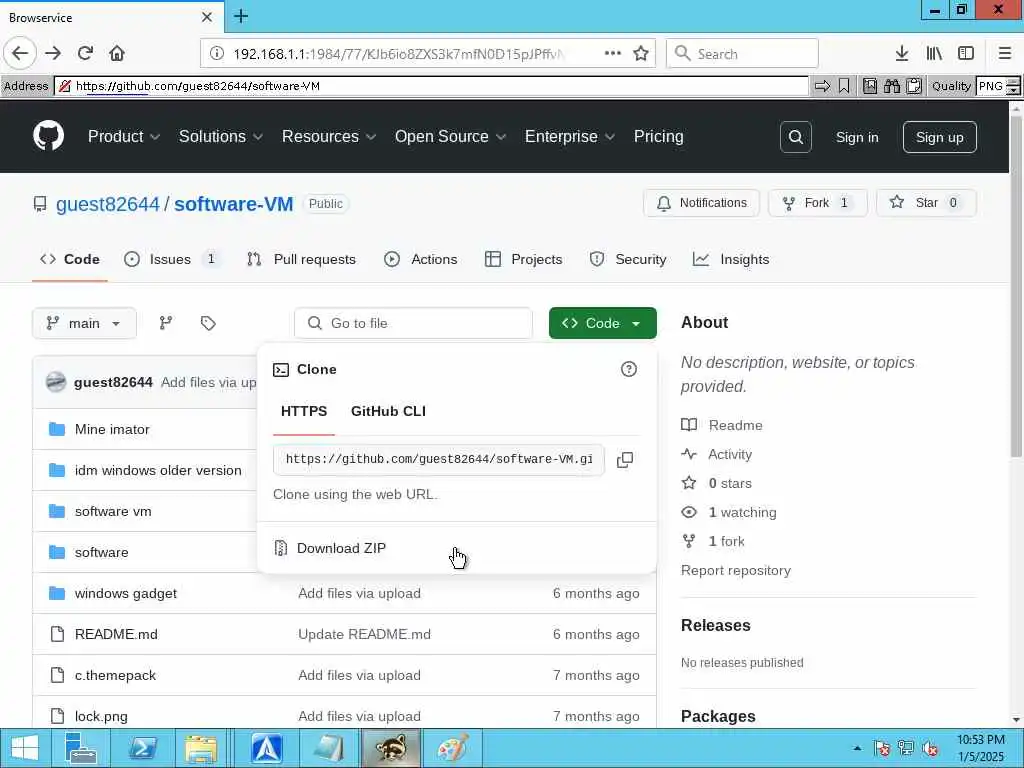Screen dimensions: 1024x768
Task: Select the GitHub CLI clone tab
Action: [x=389, y=411]
